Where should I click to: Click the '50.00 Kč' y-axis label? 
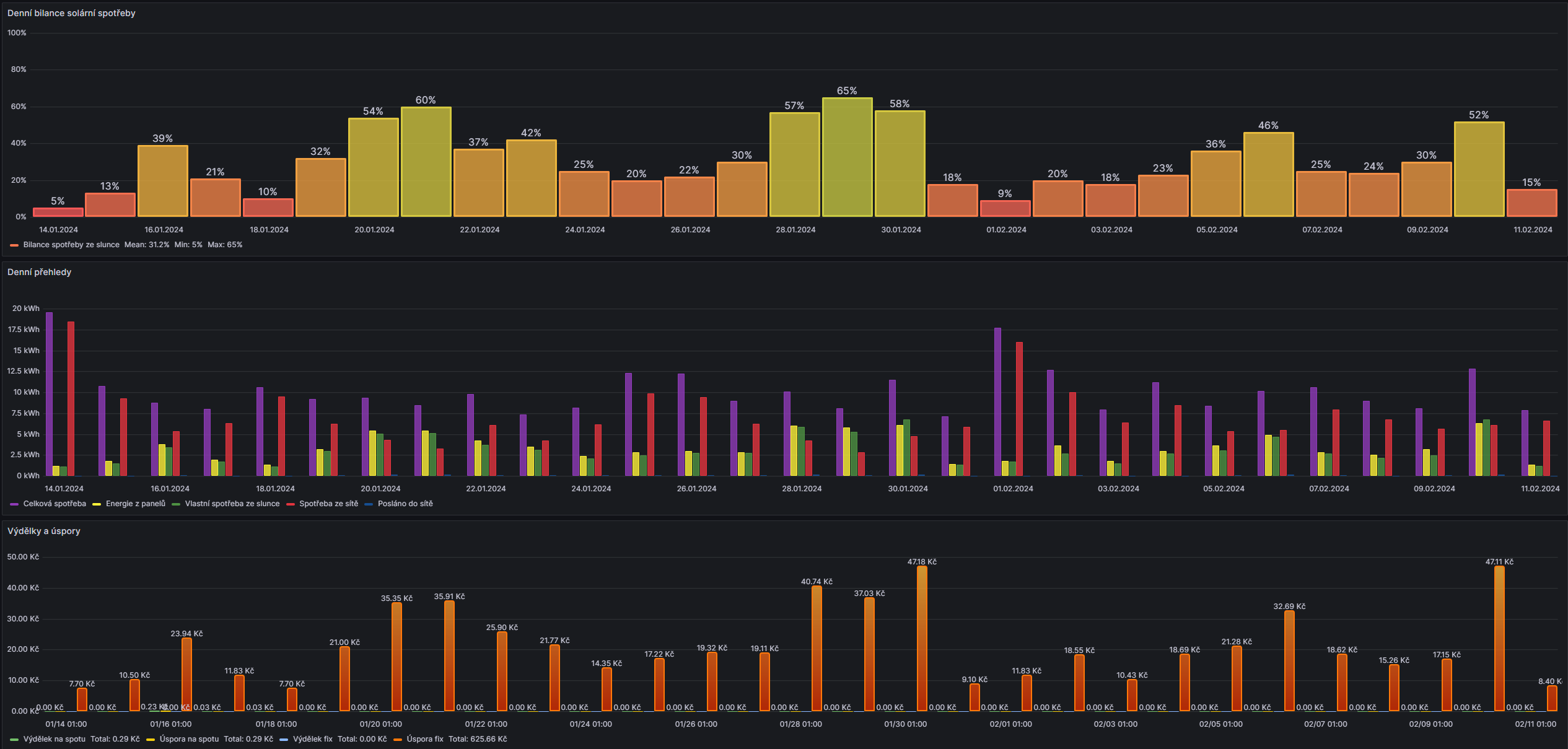pyautogui.click(x=23, y=557)
